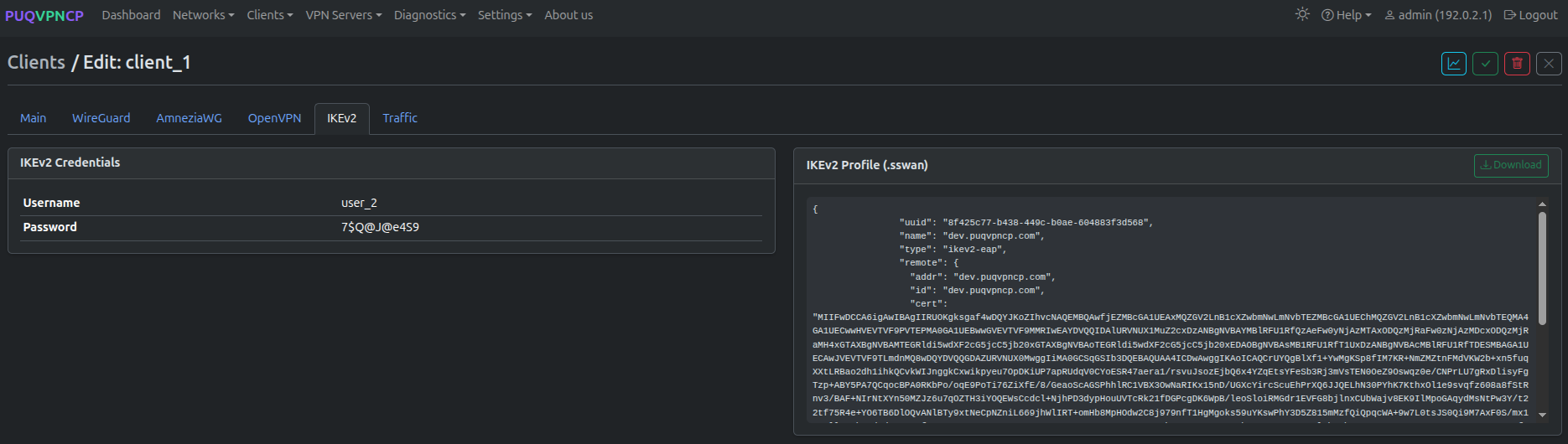This screenshot has width=1568, height=444.
Task: Click the profile scrollbar up arrow
Action: [1542, 204]
